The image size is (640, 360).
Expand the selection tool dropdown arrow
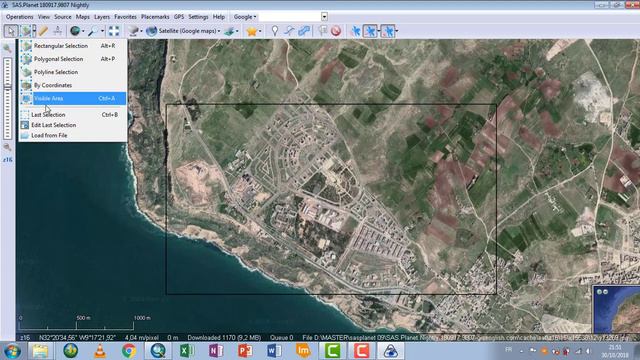(34, 31)
